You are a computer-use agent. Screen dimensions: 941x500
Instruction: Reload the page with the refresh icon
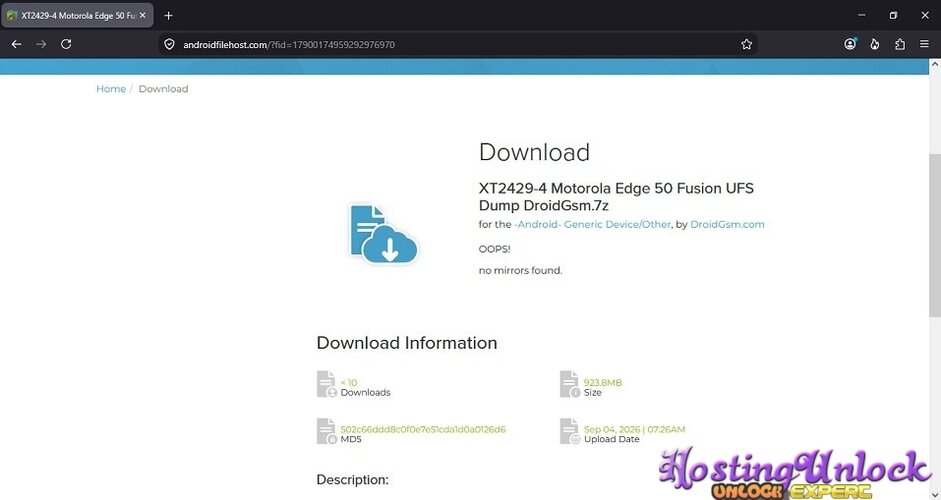coord(66,44)
